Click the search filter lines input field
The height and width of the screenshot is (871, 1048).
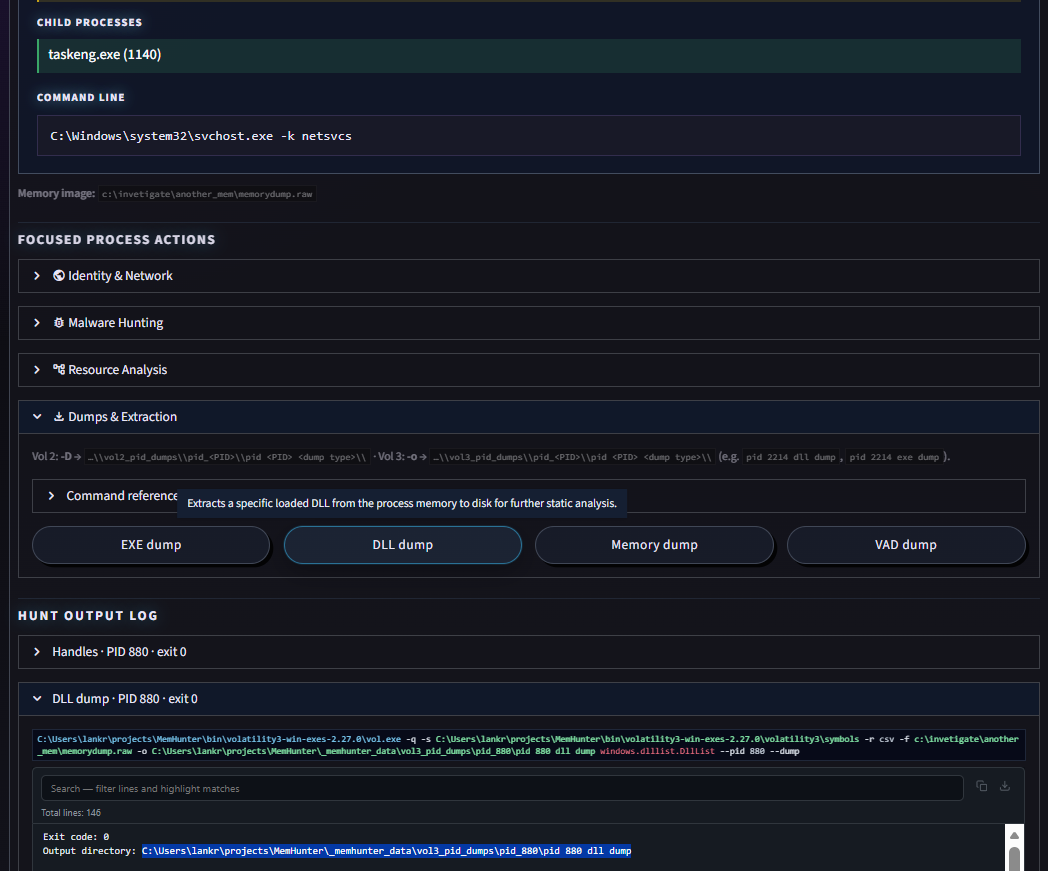[x=502, y=788]
